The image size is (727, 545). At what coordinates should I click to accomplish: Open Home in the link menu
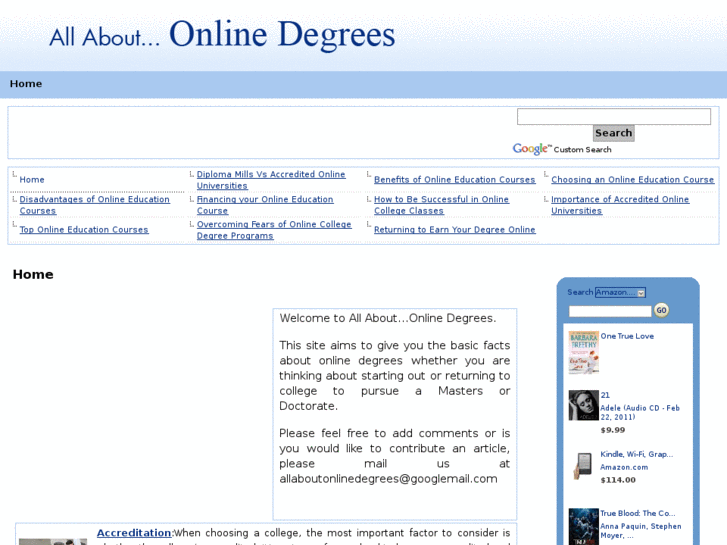coord(32,180)
